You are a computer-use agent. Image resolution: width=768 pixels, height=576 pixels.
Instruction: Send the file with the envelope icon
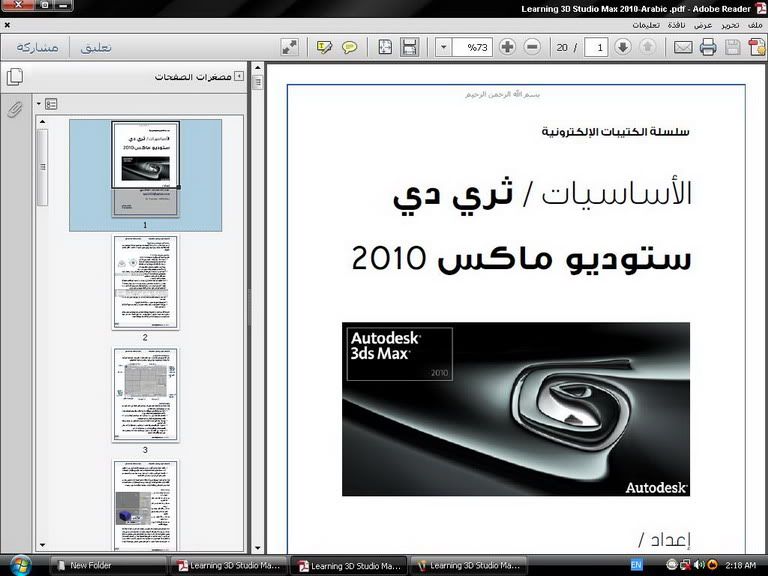click(683, 48)
